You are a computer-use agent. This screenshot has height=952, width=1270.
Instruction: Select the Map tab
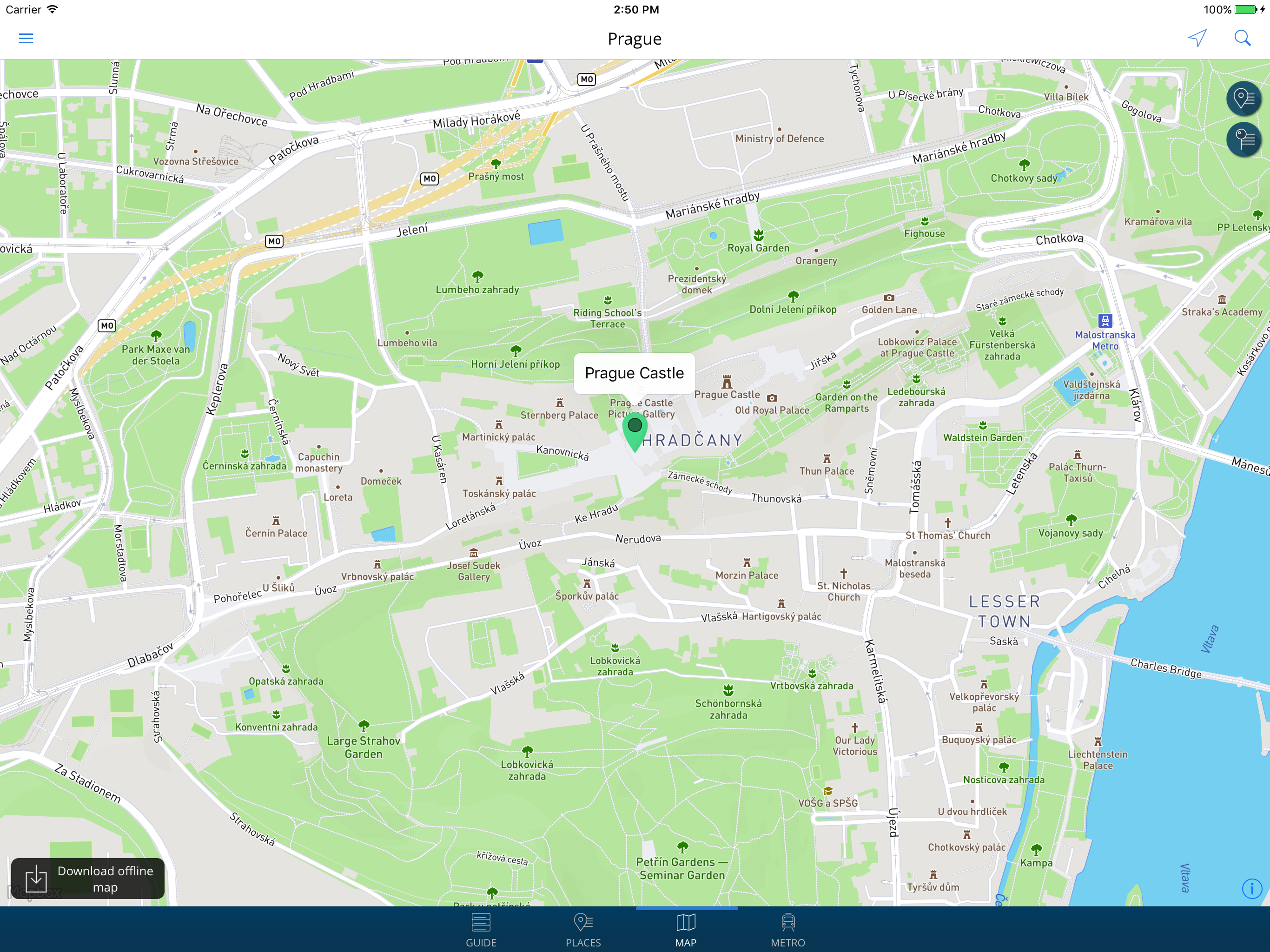click(x=686, y=930)
